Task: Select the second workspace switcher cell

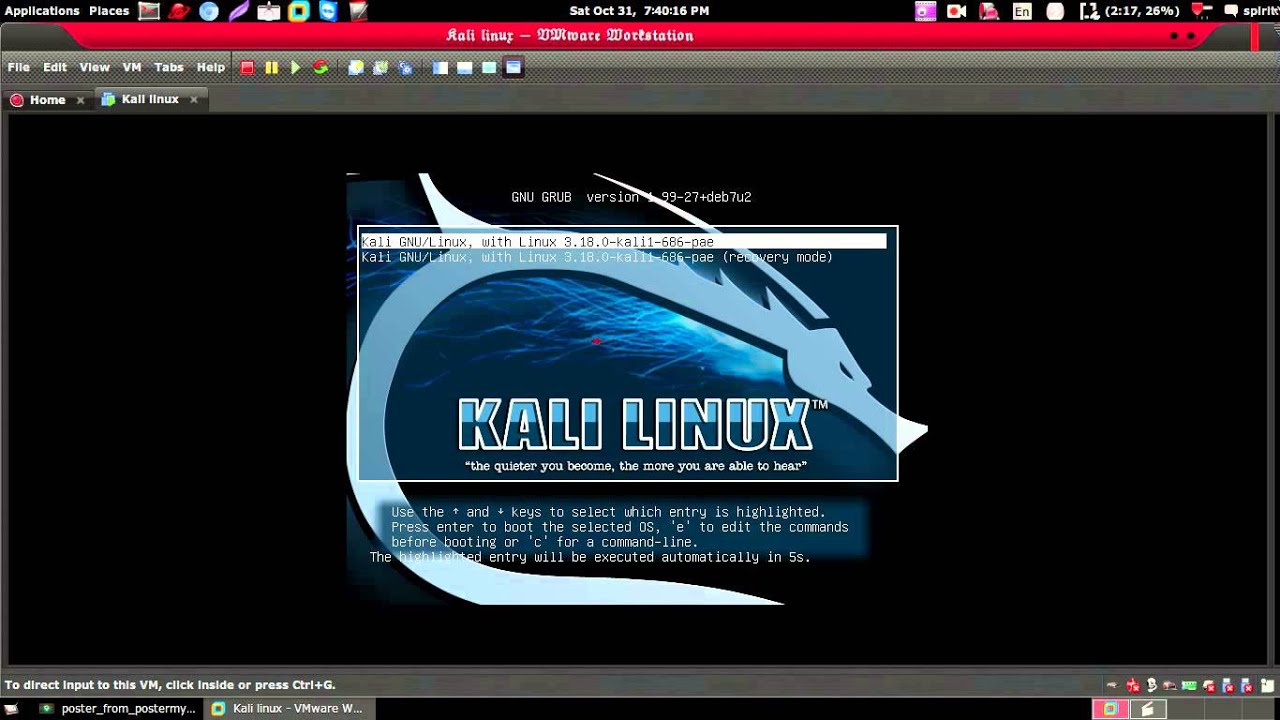Action: click(x=1148, y=709)
